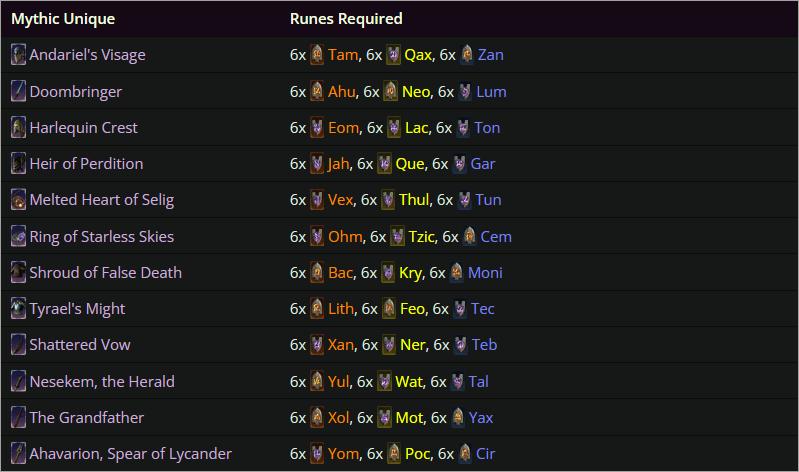Open Ahavarion, Spear of Lycander link
The image size is (799, 472).
[130, 454]
